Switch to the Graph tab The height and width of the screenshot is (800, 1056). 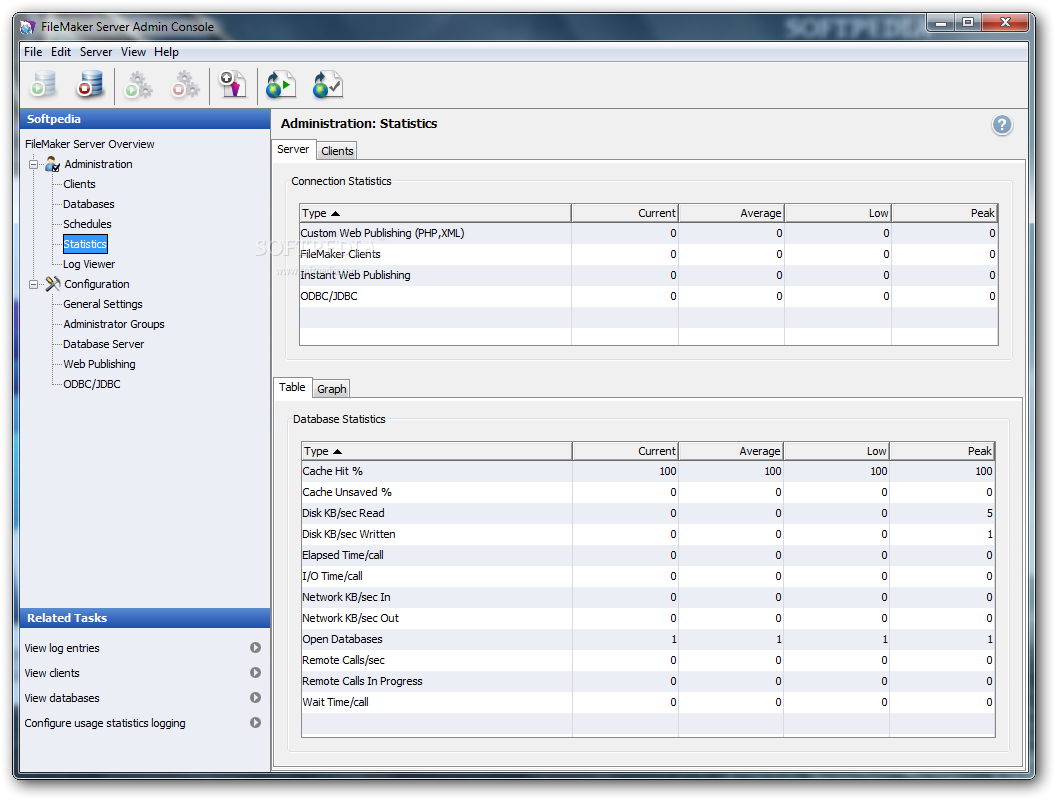331,389
